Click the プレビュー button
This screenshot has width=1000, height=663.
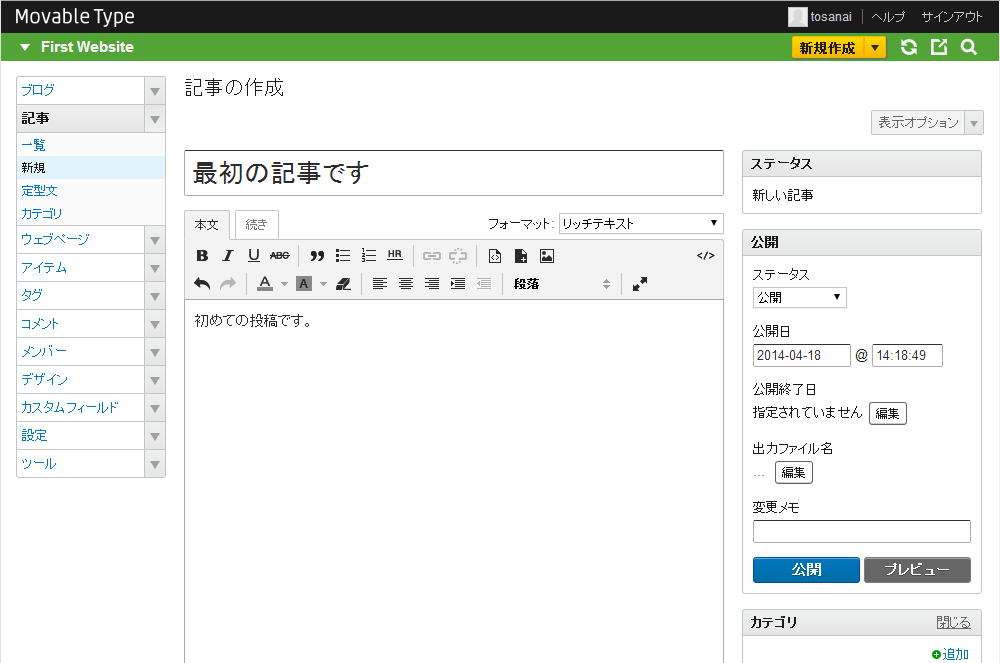pos(917,569)
